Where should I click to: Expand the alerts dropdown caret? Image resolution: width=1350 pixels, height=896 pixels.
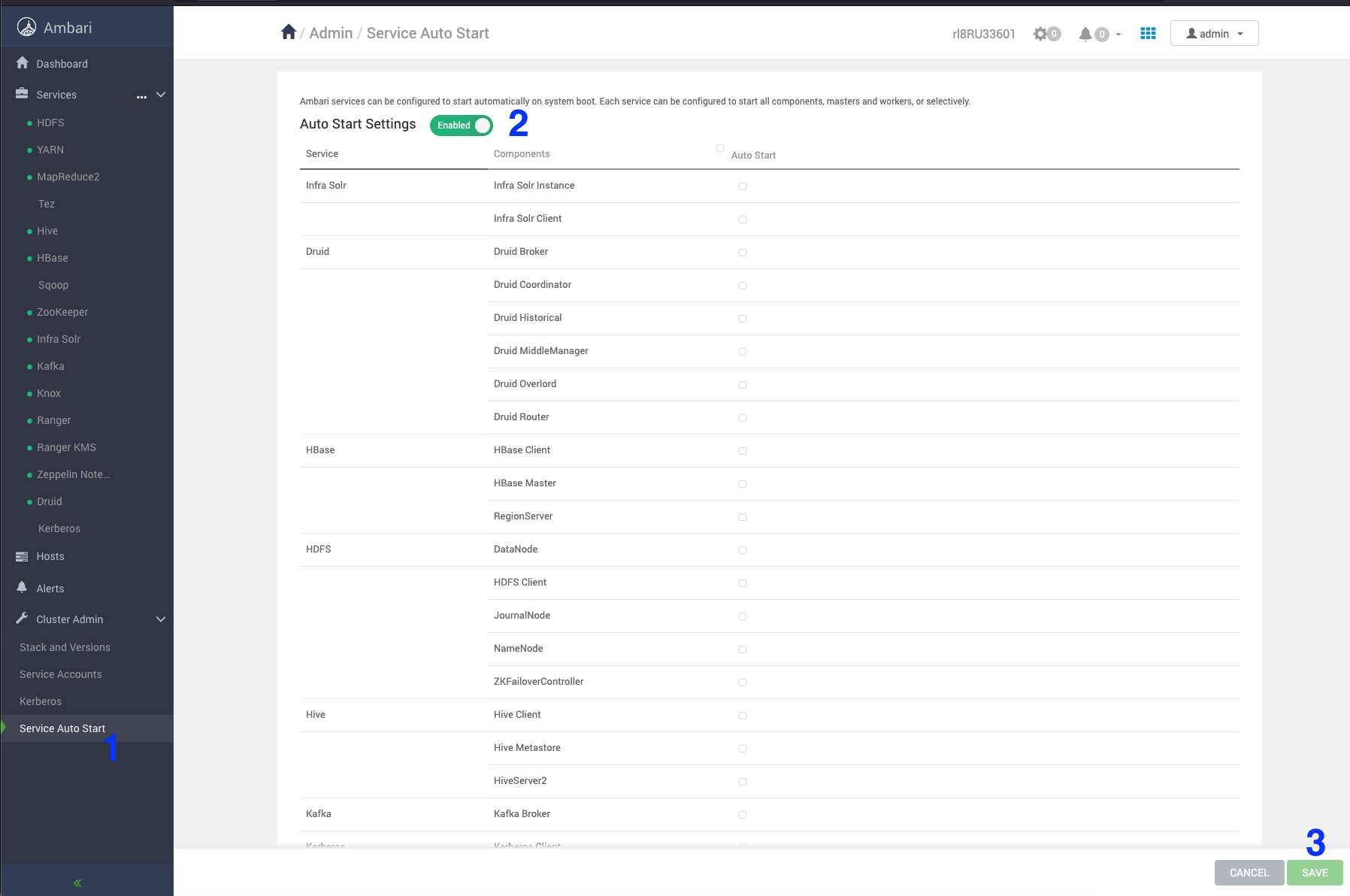1118,35
